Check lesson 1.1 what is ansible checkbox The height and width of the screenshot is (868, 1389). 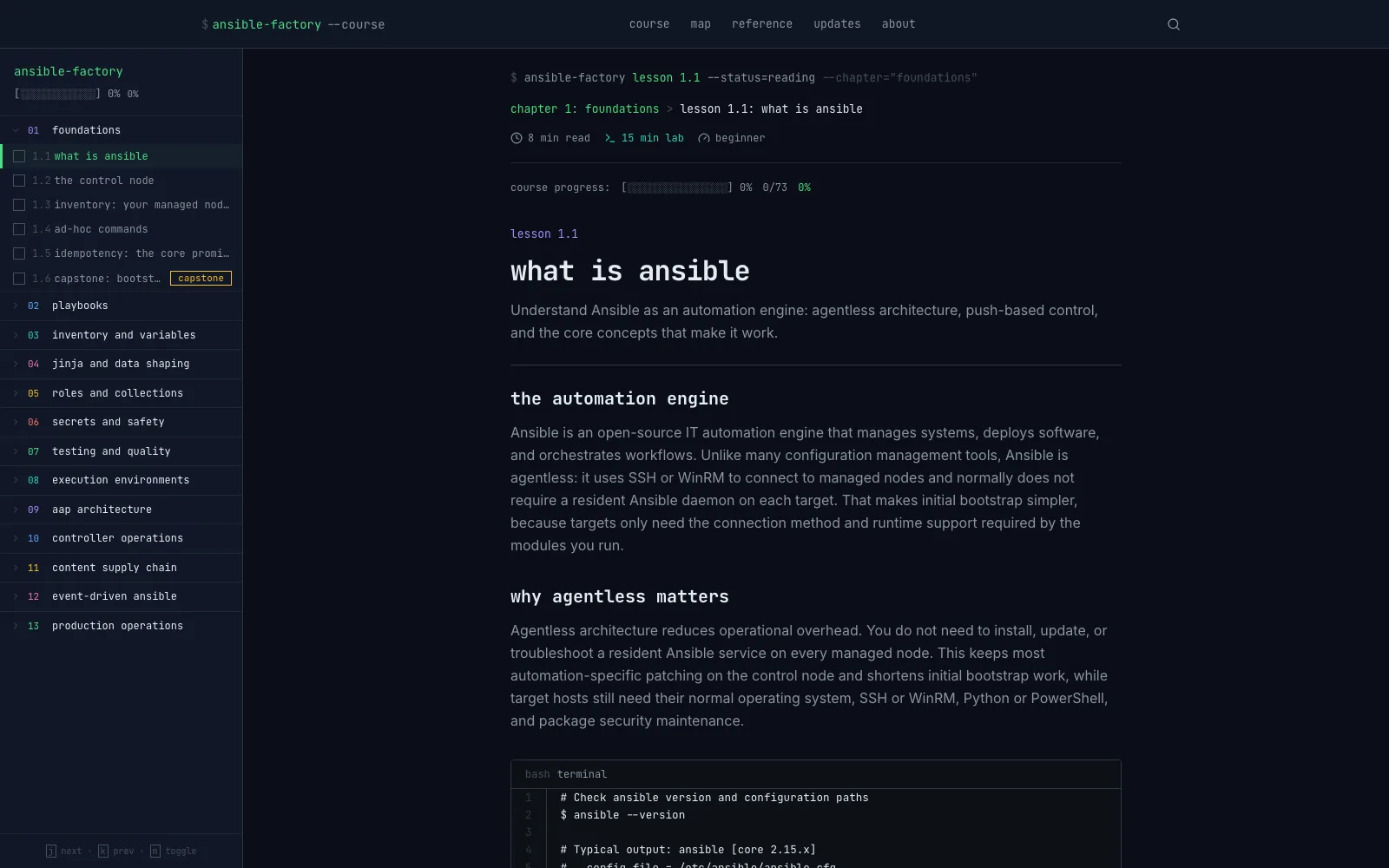coord(19,156)
